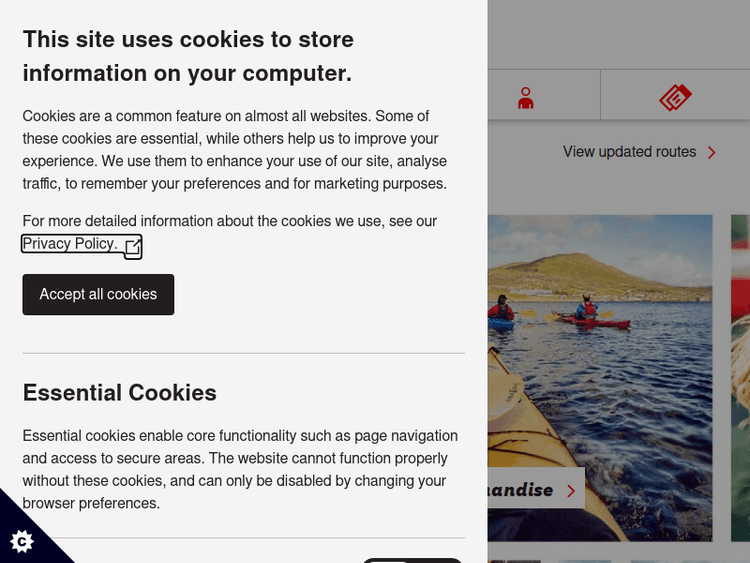Select the Essential Cookies heading
Screen dimensions: 750x563
point(120,392)
